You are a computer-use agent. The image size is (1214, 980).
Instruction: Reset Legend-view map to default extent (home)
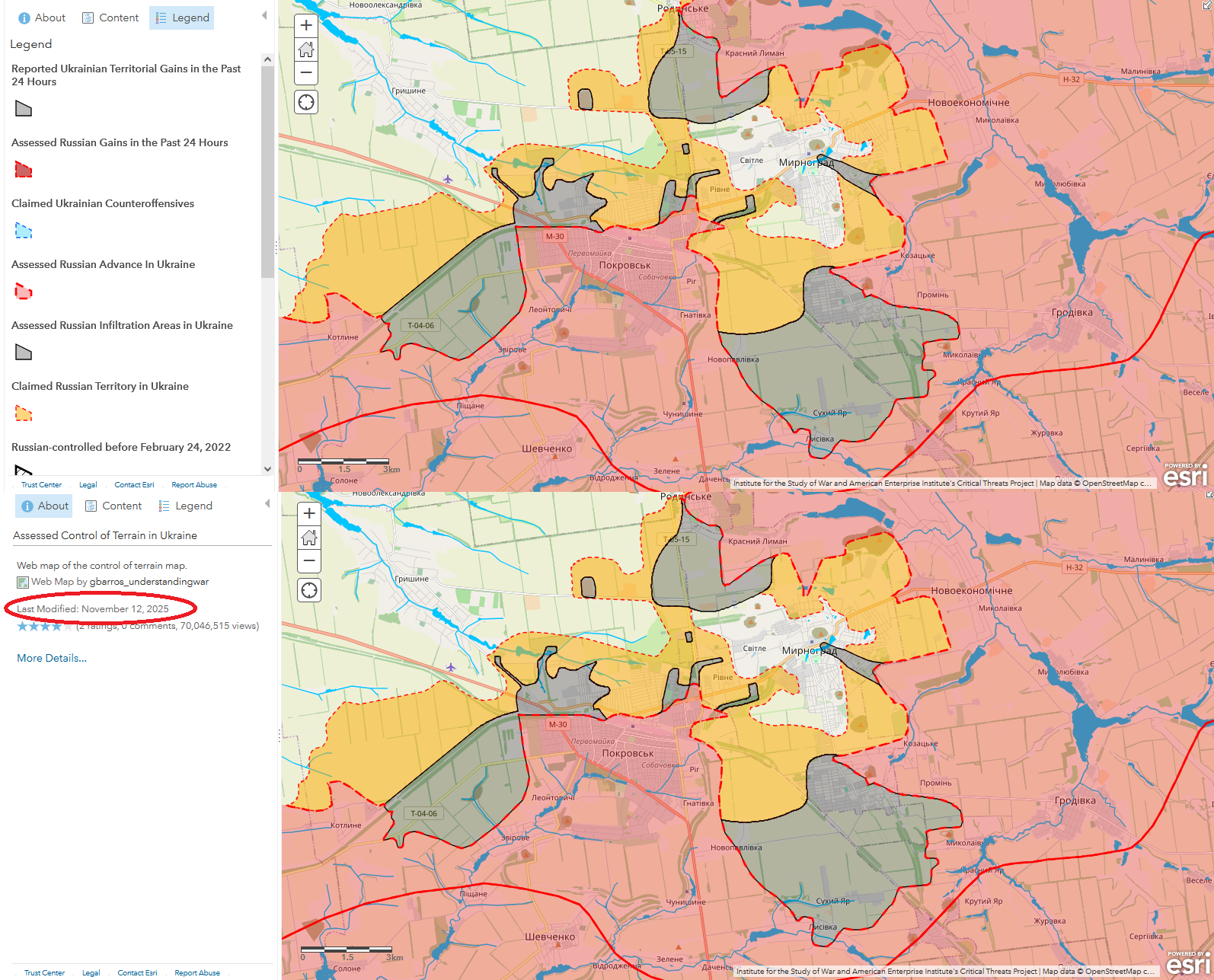point(306,49)
